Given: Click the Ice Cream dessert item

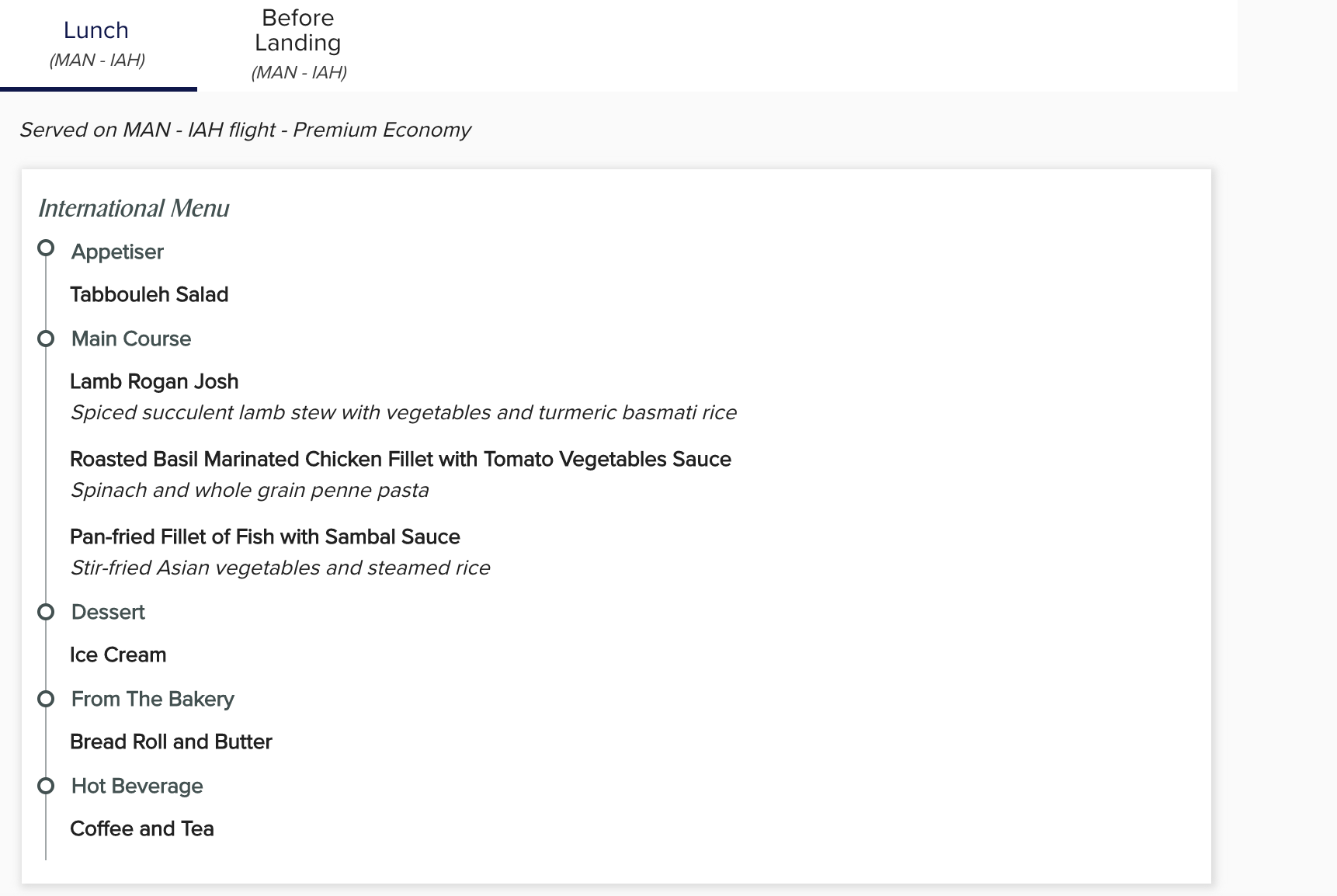Looking at the screenshot, I should (118, 655).
